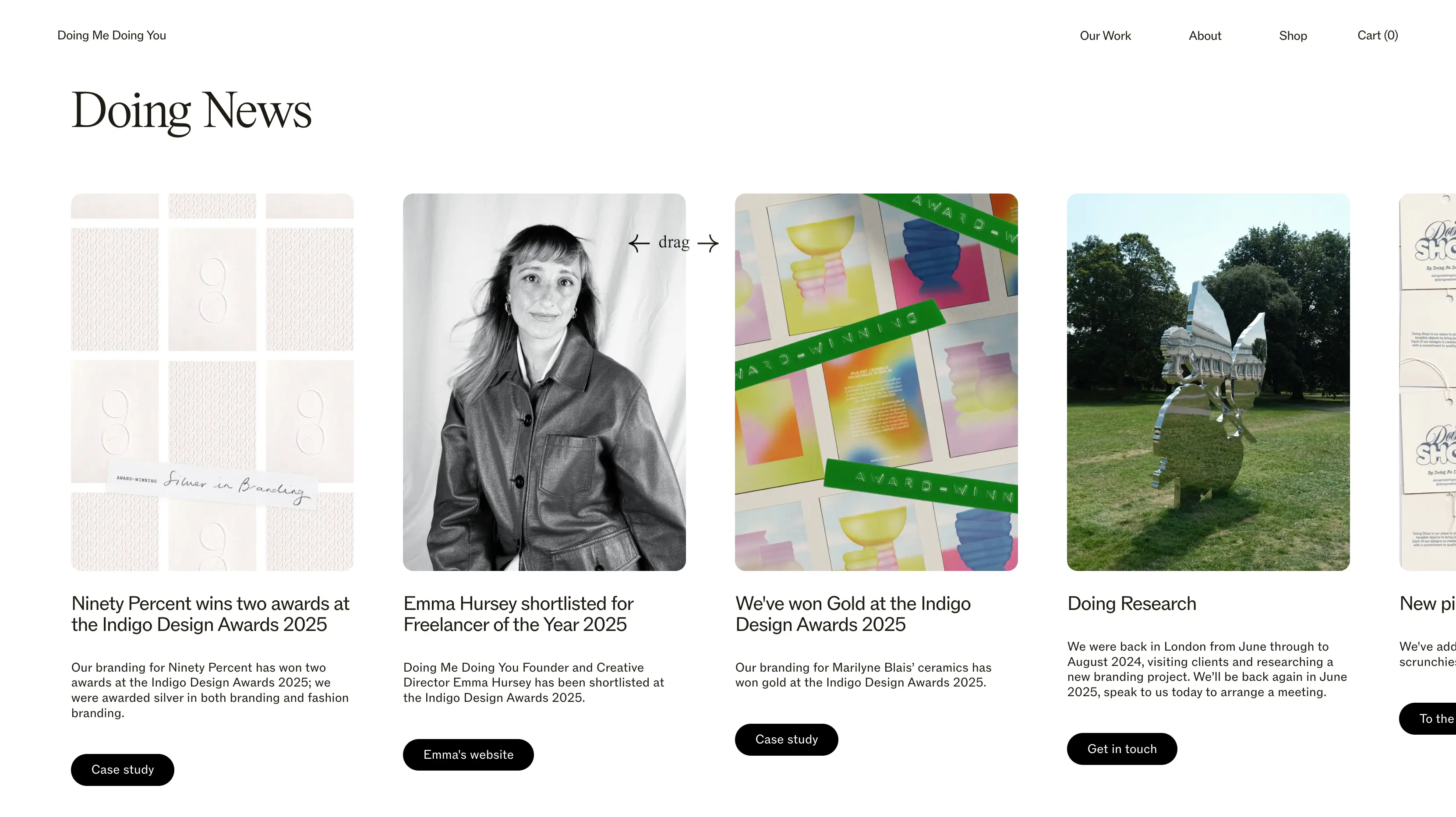Screen dimensions: 1456x817
Task: Click the Ninety Percent wins two awards headline
Action: [x=210, y=614]
